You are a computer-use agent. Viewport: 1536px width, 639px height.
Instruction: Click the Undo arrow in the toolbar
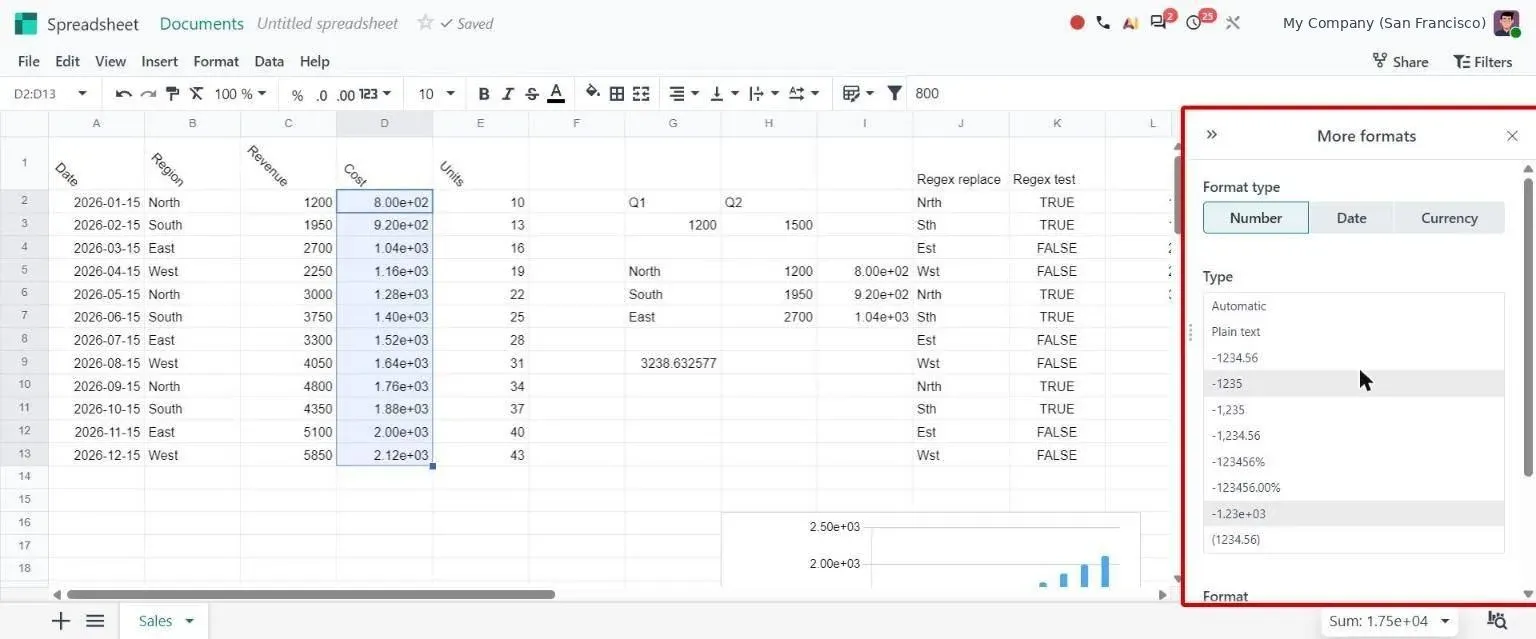124,94
